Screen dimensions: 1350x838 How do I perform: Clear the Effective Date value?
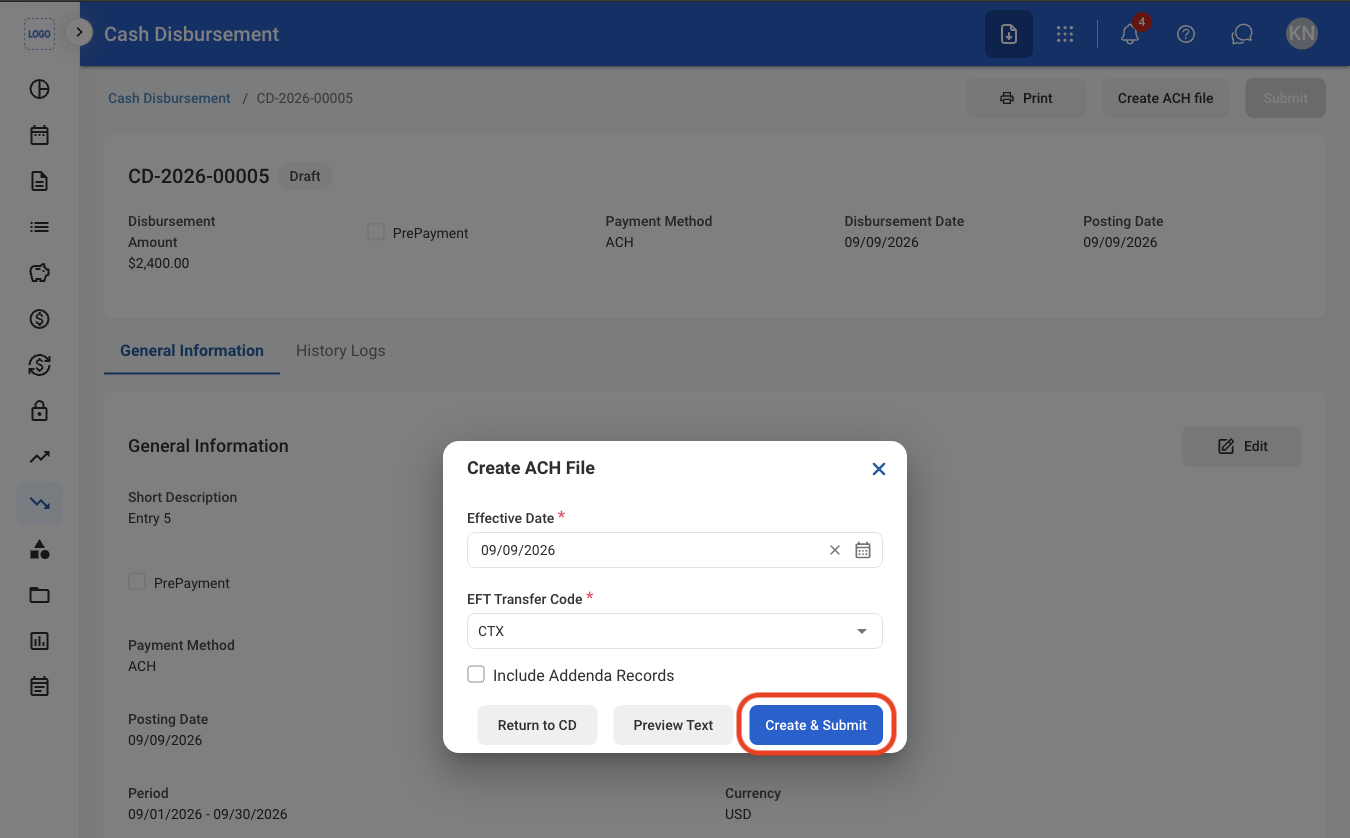pyautogui.click(x=835, y=550)
